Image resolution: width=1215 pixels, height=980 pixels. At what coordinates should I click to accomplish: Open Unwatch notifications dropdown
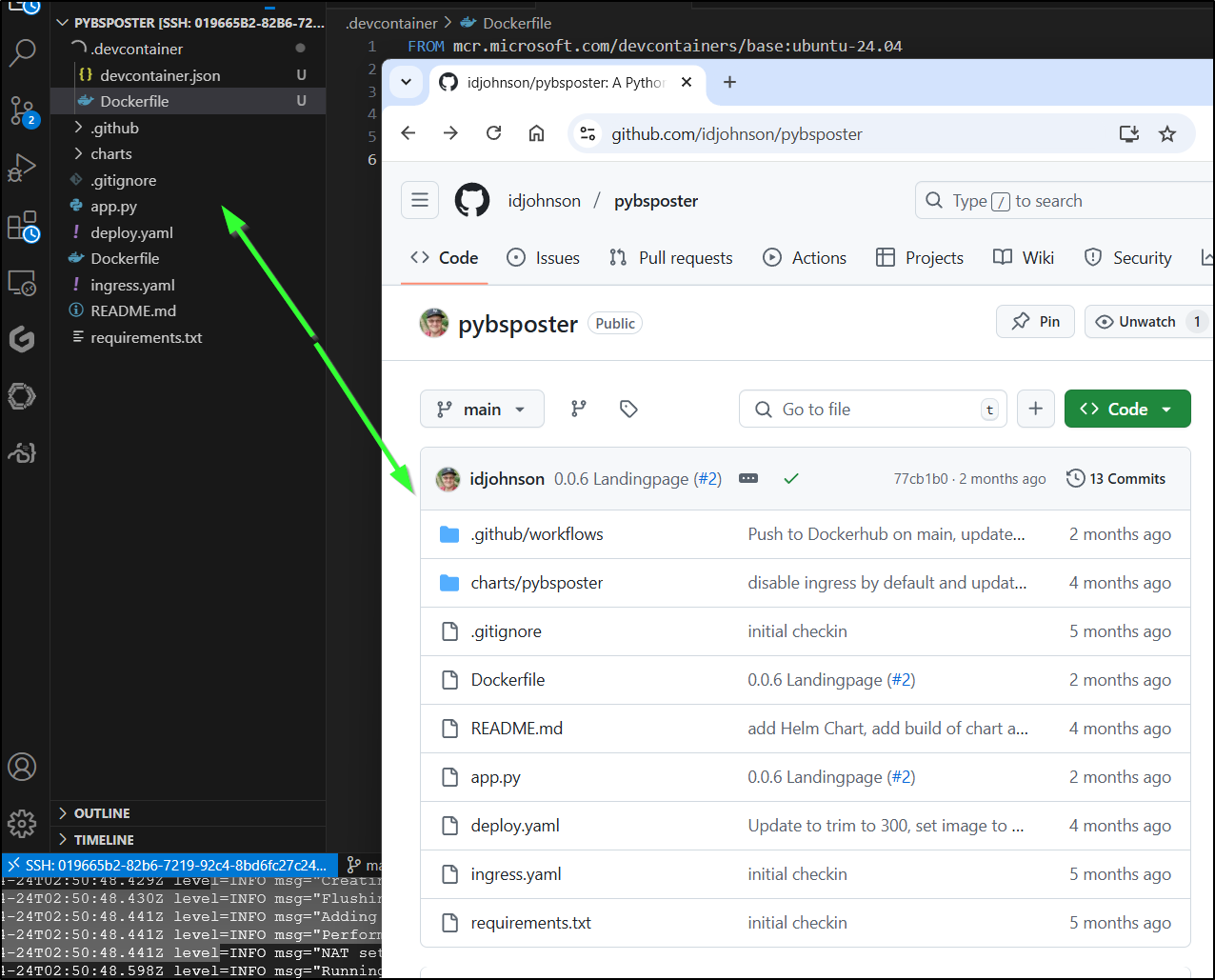[x=1147, y=322]
